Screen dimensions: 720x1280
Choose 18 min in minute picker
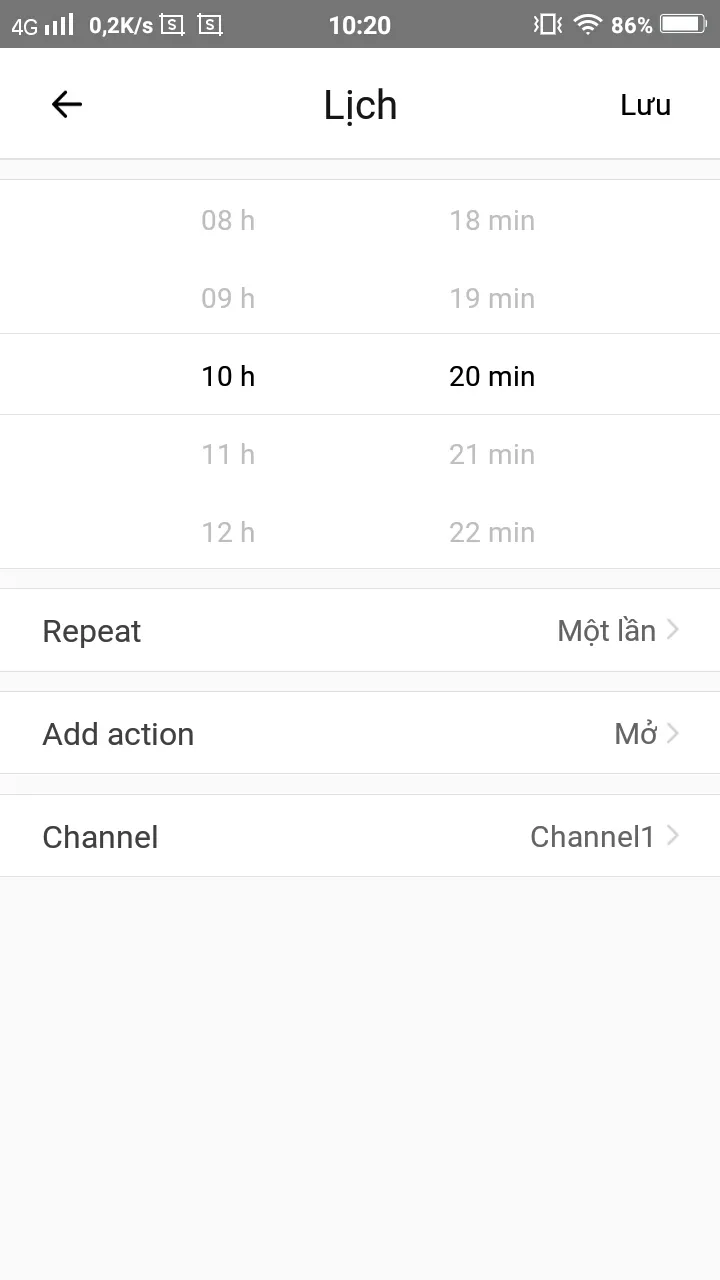[492, 220]
